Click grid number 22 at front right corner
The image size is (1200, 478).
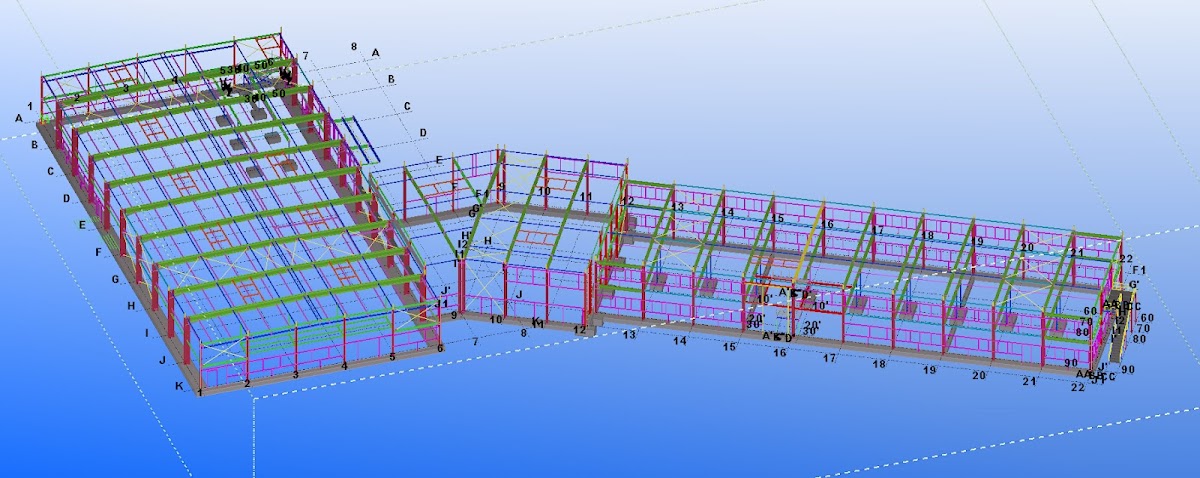[1077, 388]
